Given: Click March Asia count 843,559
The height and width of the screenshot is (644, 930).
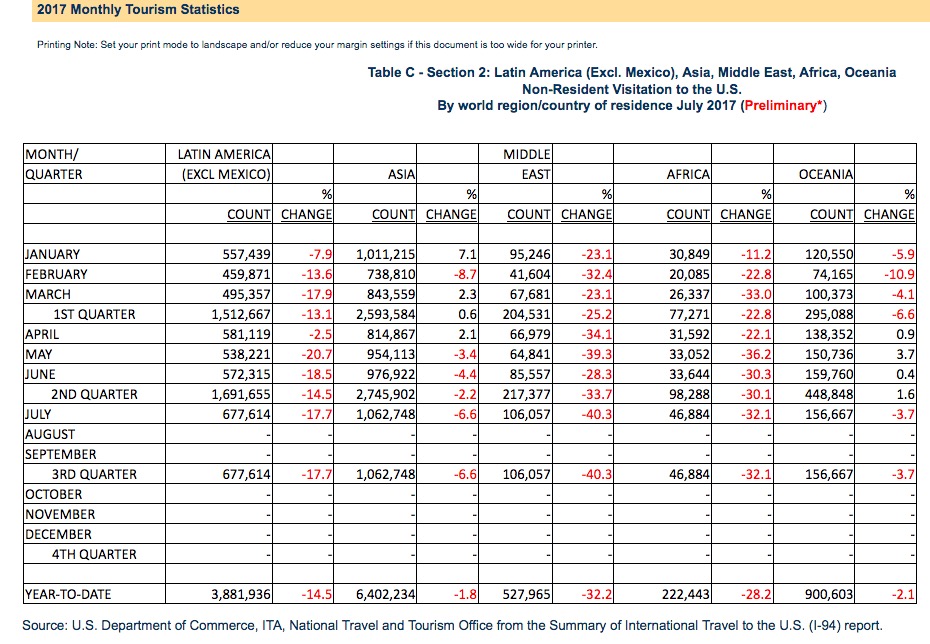Looking at the screenshot, I should [391, 295].
